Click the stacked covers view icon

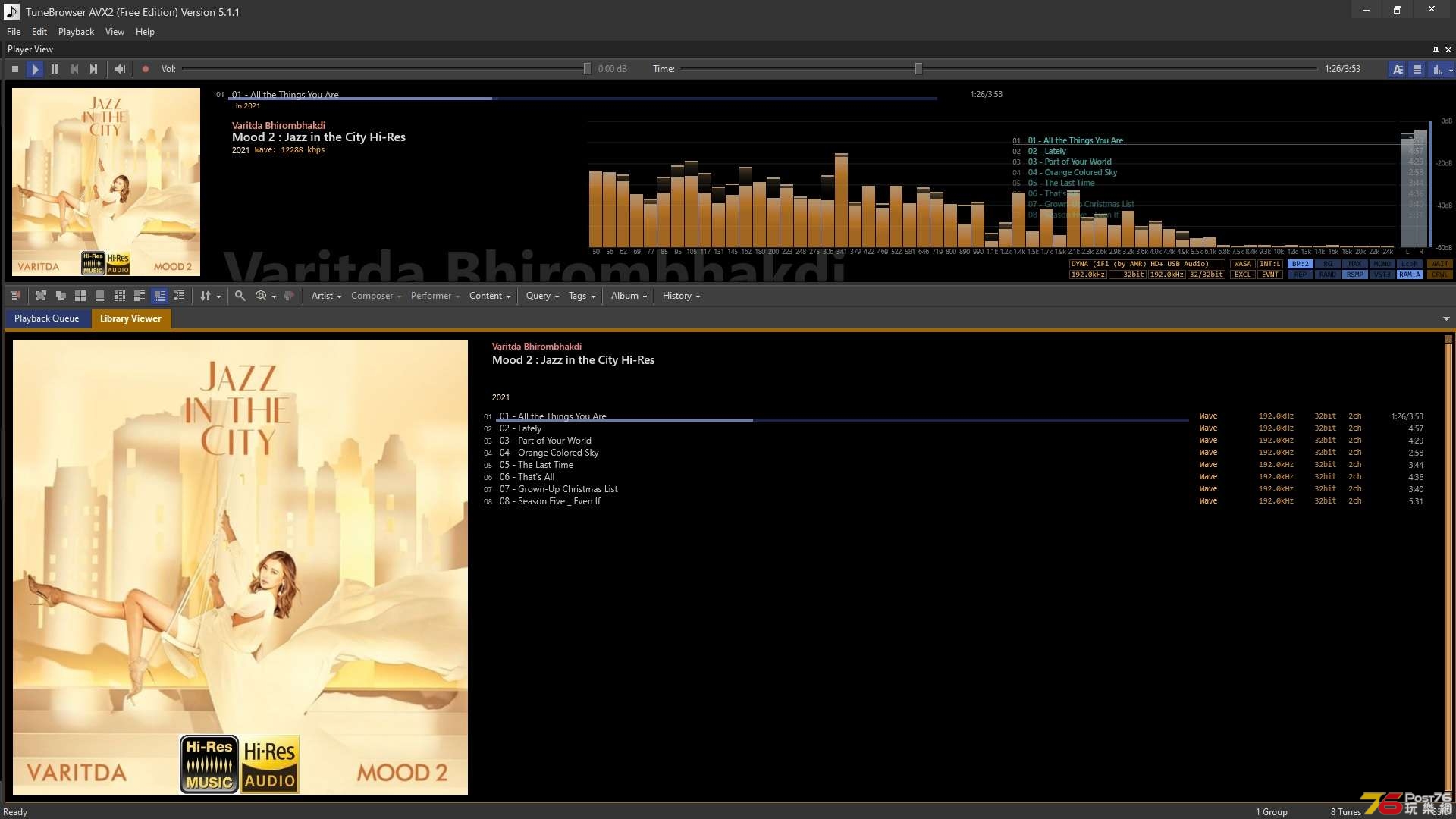[x=61, y=296]
